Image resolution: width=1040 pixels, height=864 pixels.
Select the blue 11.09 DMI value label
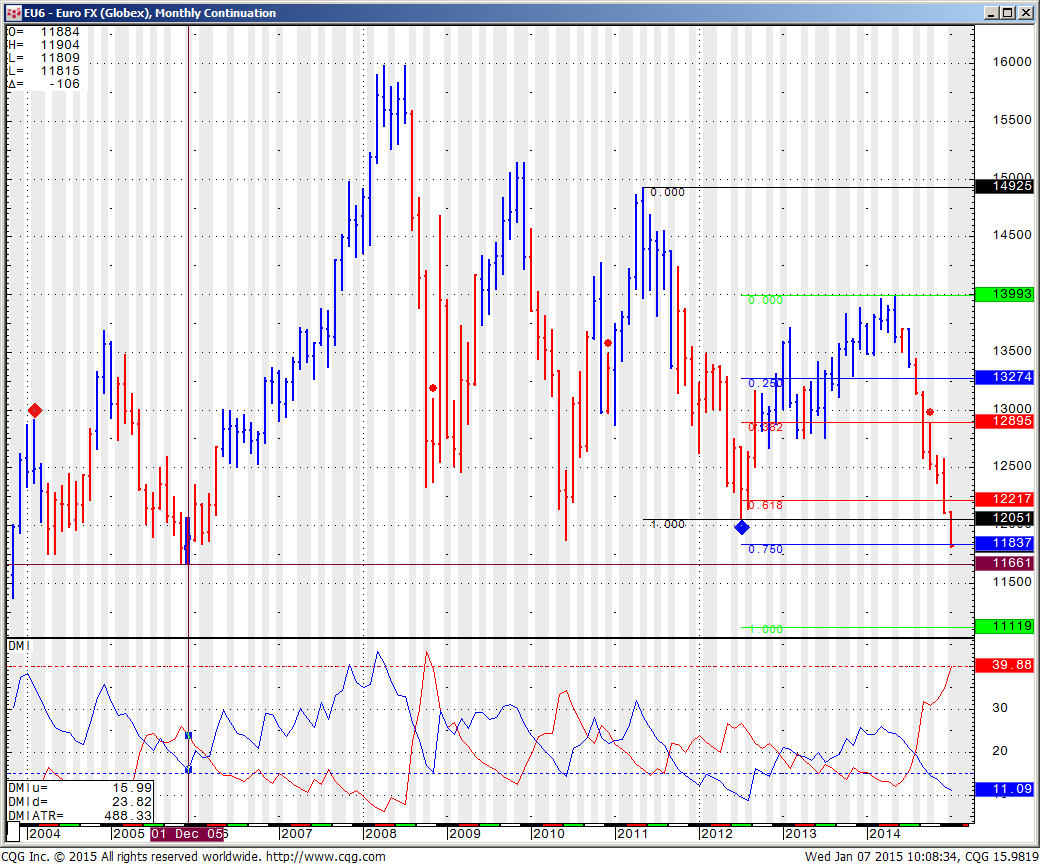[x=1005, y=790]
